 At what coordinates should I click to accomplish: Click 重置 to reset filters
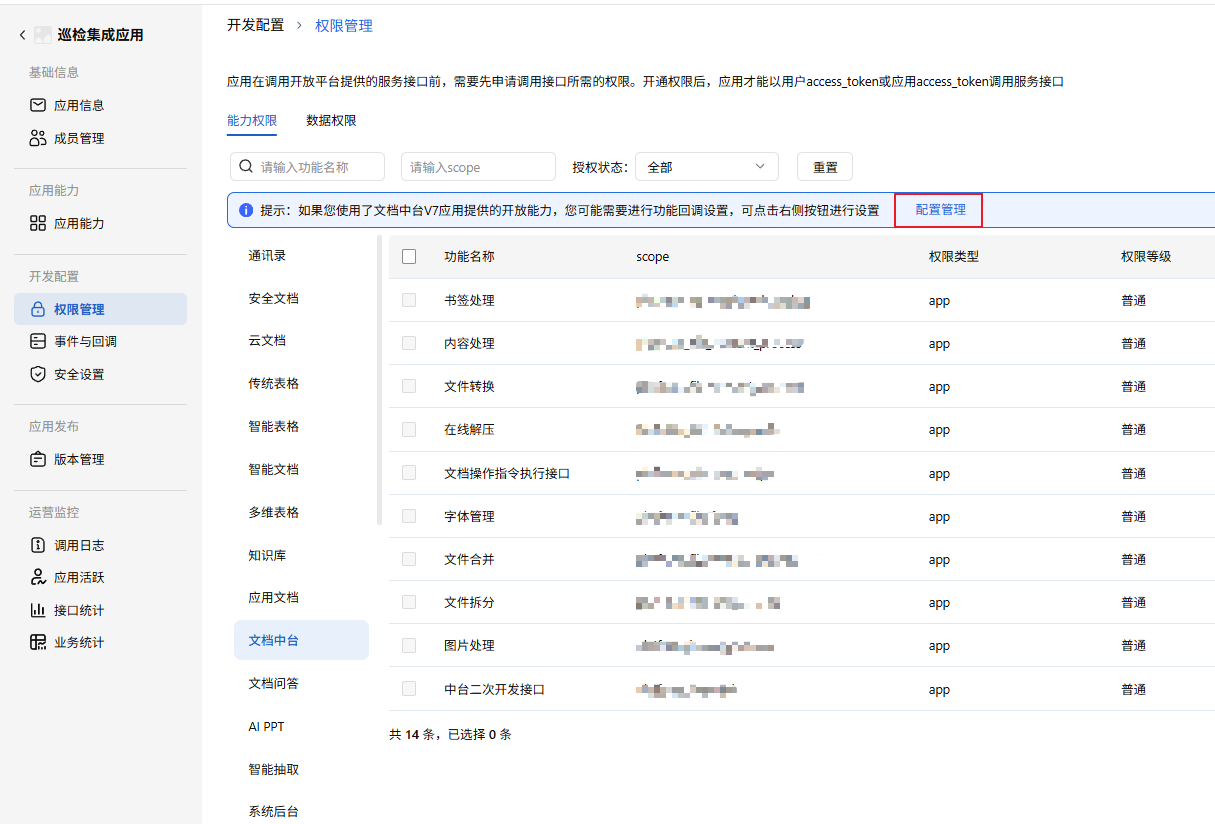[x=824, y=166]
